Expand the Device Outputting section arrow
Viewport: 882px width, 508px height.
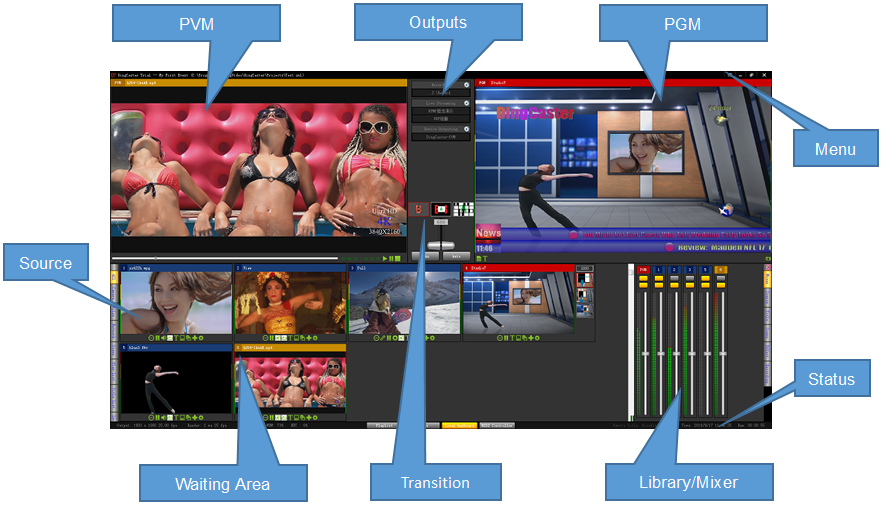coord(466,129)
